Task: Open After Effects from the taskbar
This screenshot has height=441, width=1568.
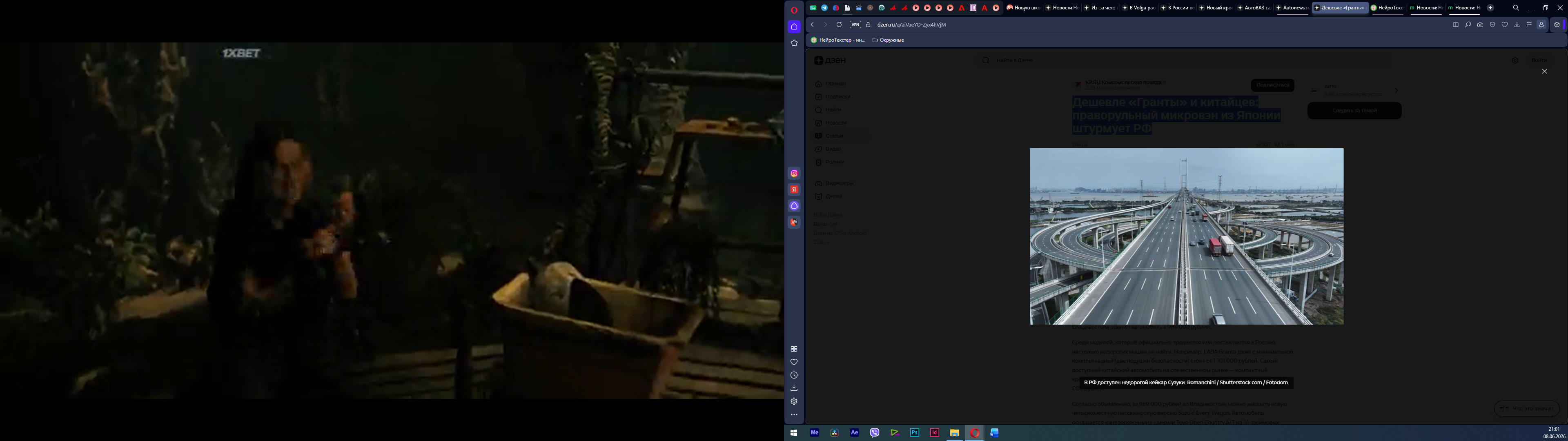Action: (855, 432)
